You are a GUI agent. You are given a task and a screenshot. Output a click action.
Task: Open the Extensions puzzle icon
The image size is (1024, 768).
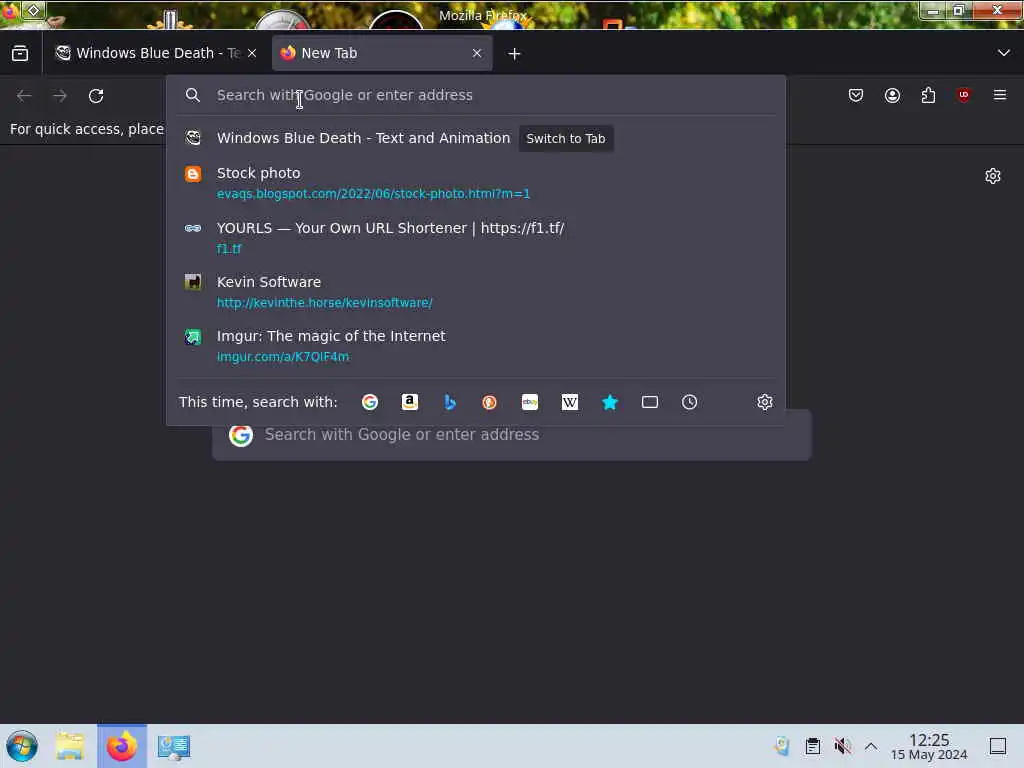point(928,95)
